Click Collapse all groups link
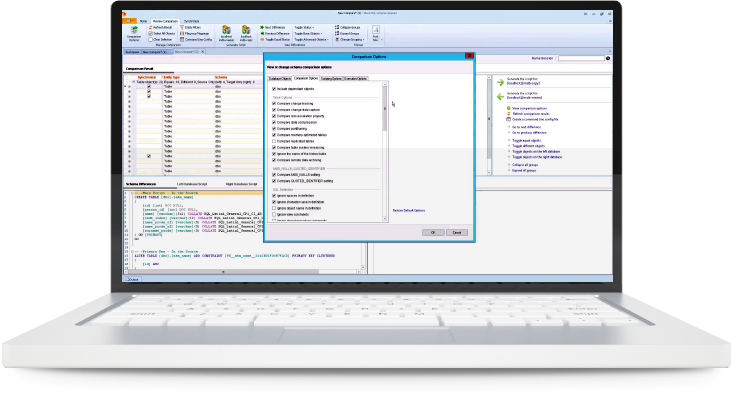731x394 pixels. click(525, 165)
